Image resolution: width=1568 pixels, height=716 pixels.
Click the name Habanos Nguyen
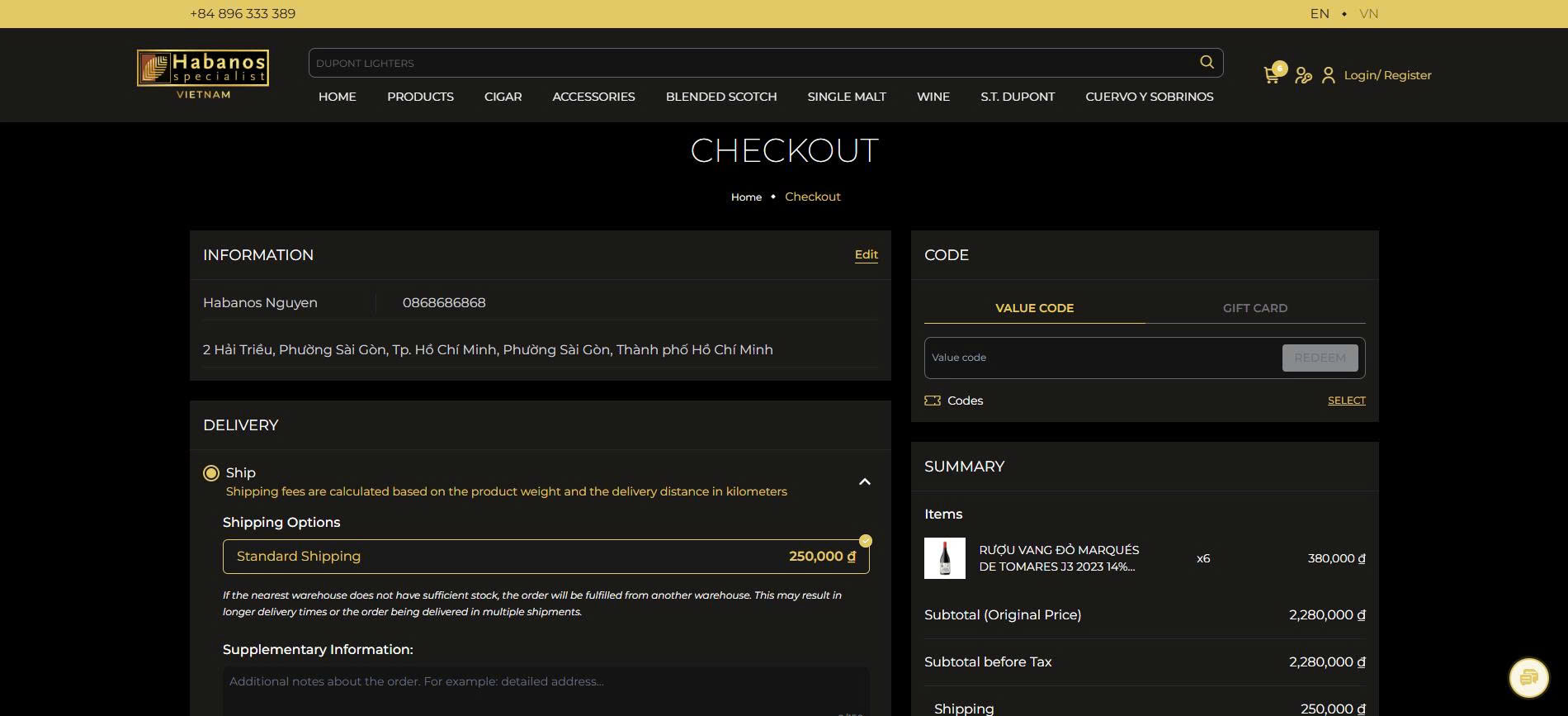pos(260,303)
